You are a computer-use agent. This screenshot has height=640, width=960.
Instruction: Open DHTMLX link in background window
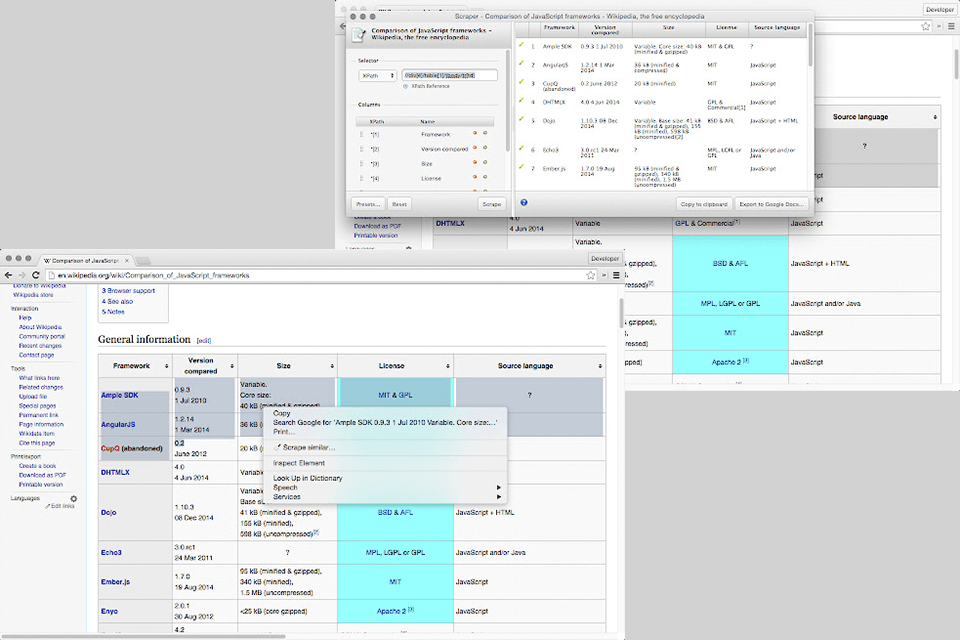[450, 224]
